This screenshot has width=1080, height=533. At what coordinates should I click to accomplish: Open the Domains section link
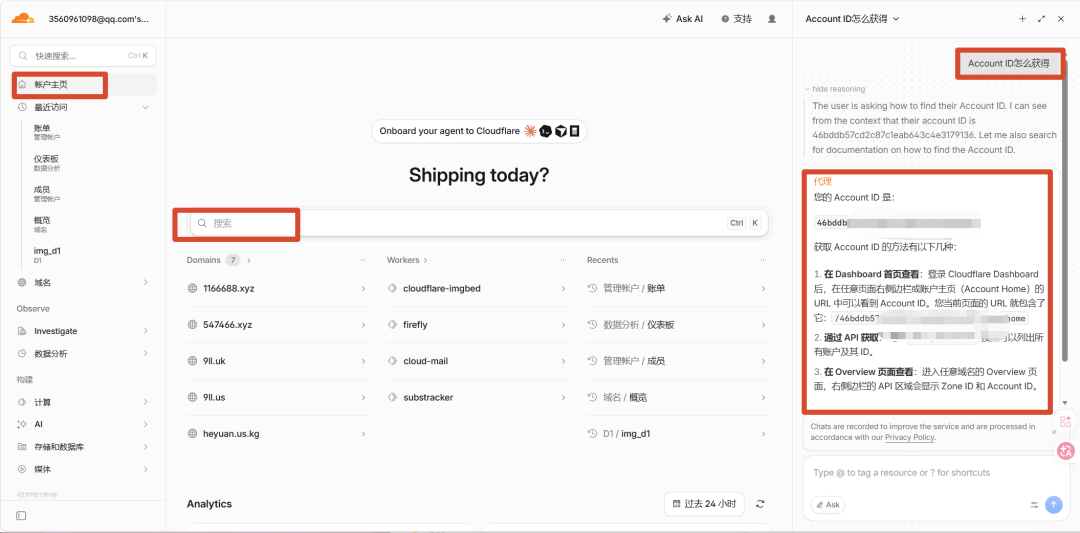click(x=218, y=260)
